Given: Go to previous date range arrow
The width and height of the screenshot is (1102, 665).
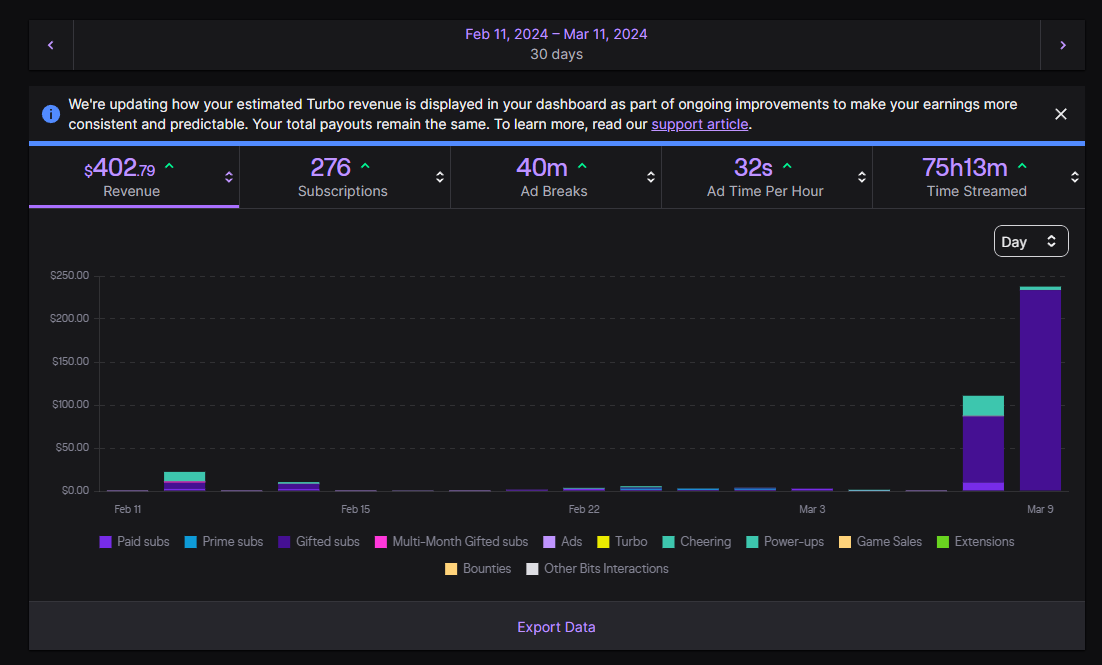Looking at the screenshot, I should pyautogui.click(x=51, y=45).
